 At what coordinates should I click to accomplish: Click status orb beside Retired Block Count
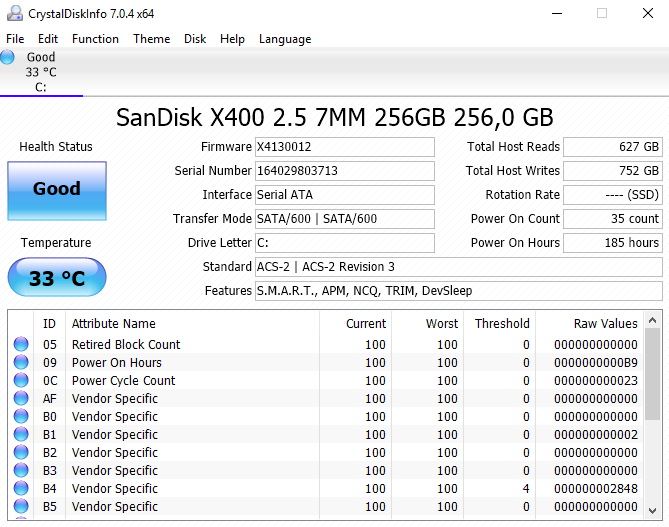coord(21,345)
